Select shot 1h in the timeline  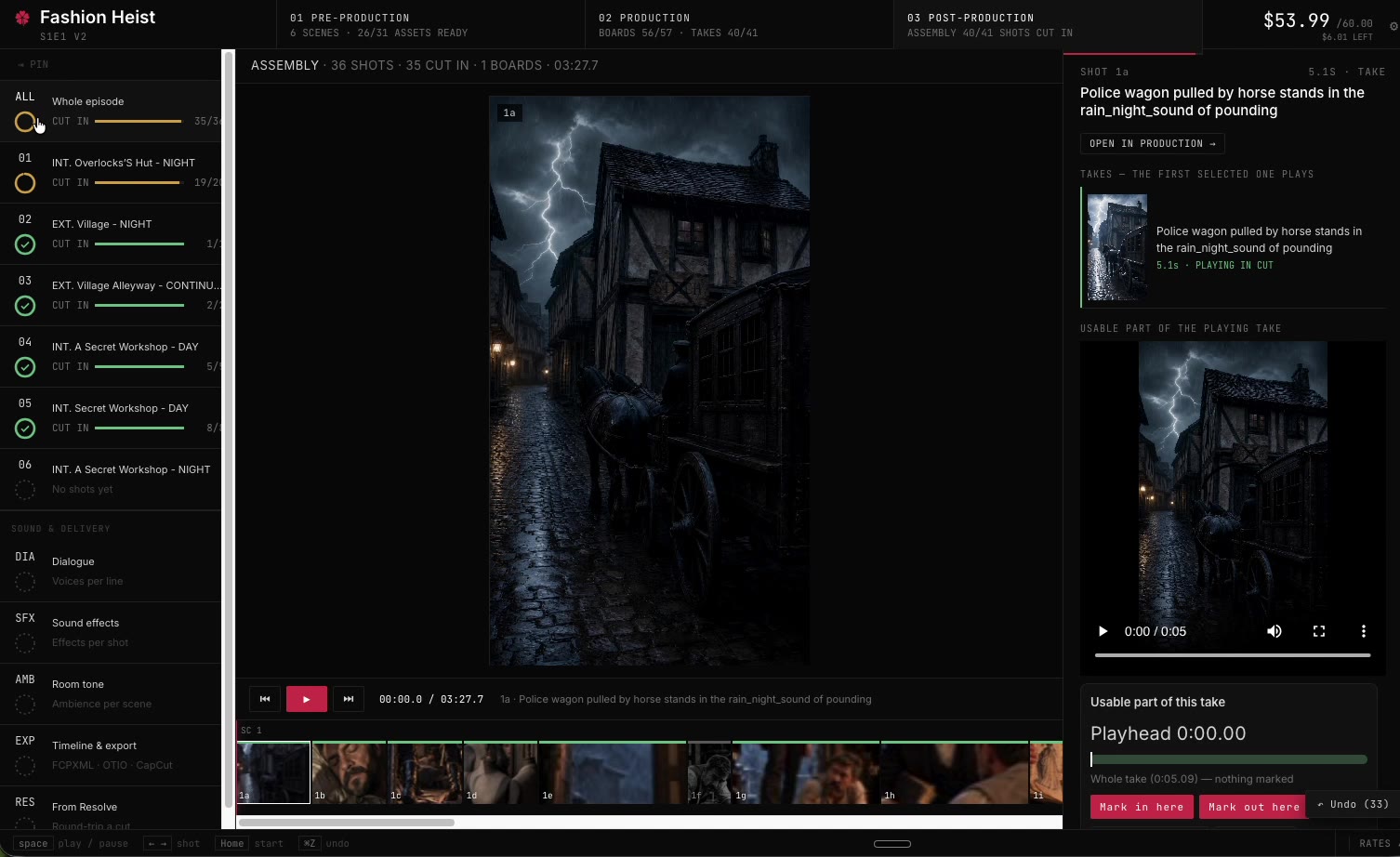tap(955, 771)
